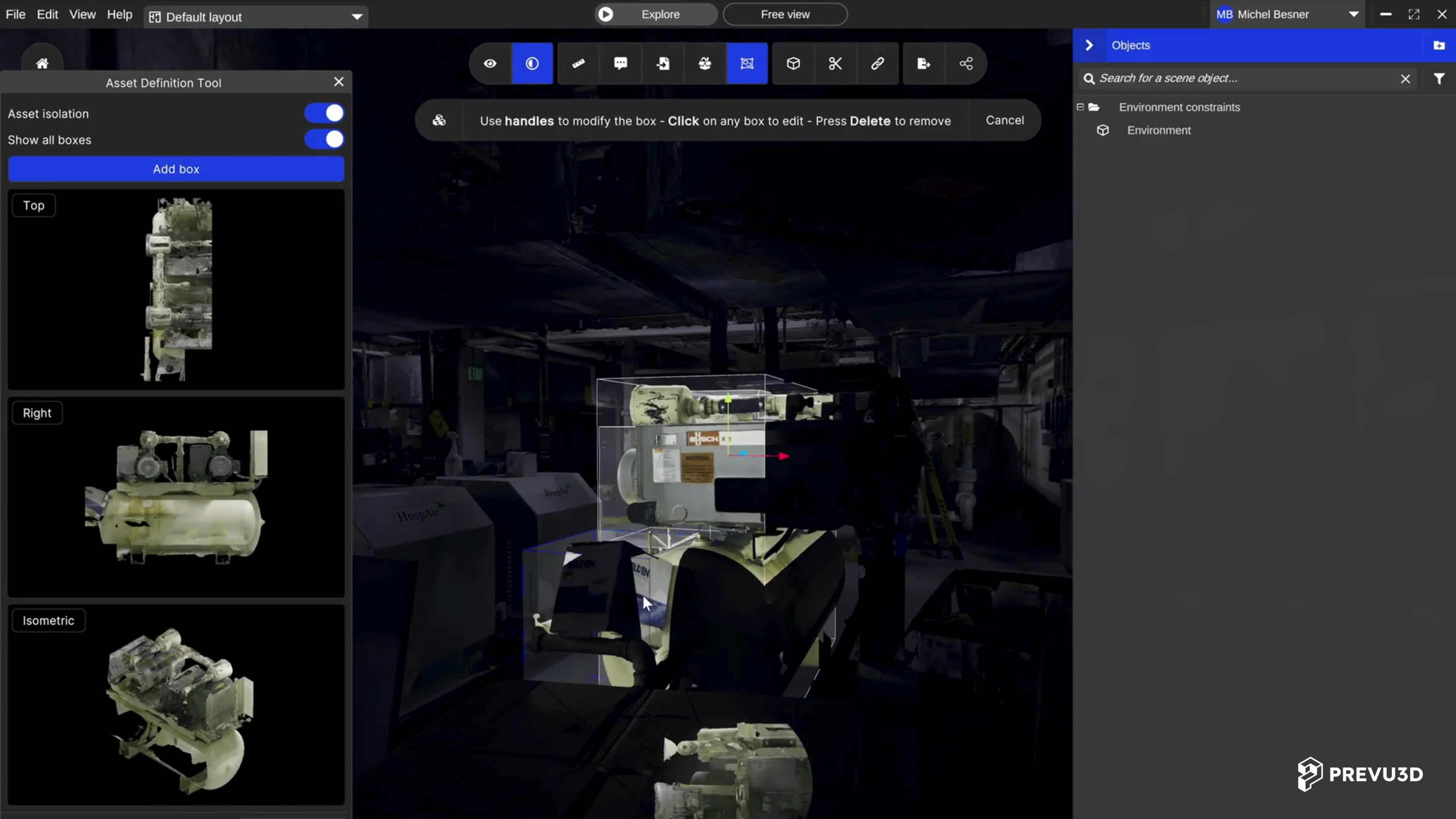Switch to Free view mode

[x=785, y=14]
